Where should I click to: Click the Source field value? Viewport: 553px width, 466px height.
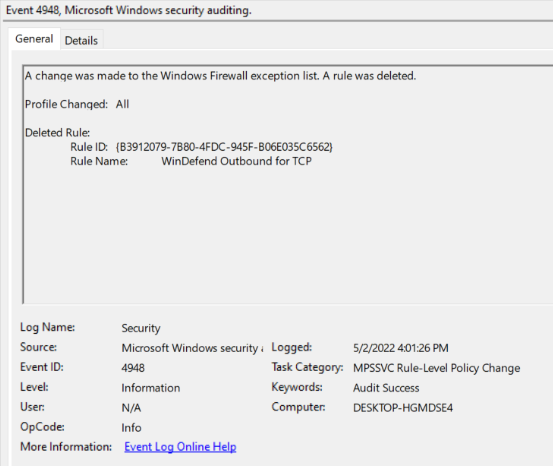click(192, 348)
